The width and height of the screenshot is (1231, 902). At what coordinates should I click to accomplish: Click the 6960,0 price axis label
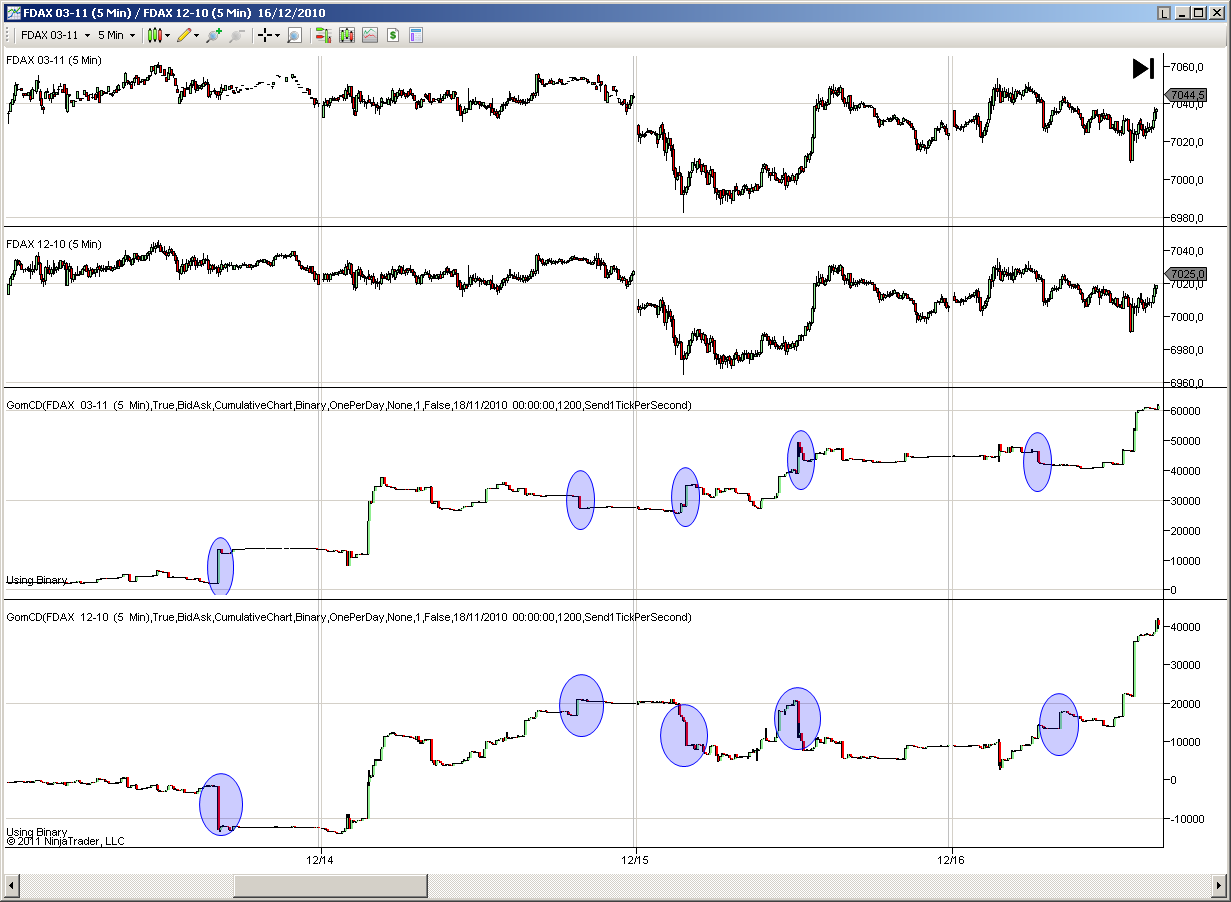(1185, 383)
